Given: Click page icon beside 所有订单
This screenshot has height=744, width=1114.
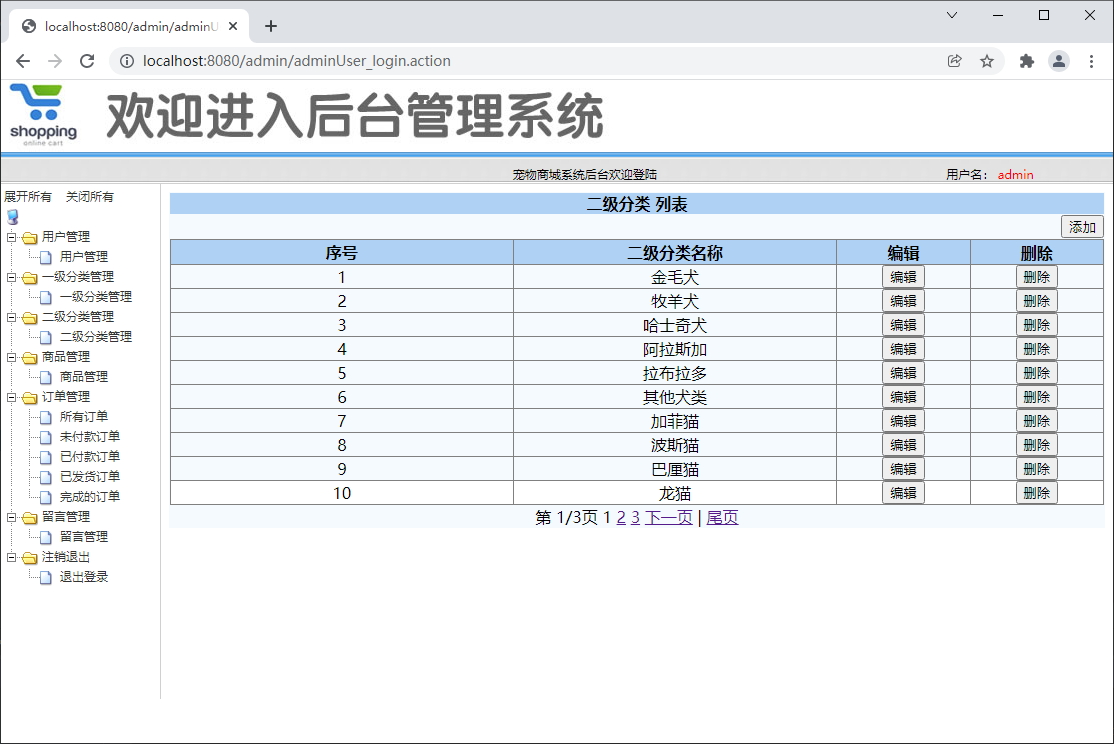Looking at the screenshot, I should coord(46,417).
